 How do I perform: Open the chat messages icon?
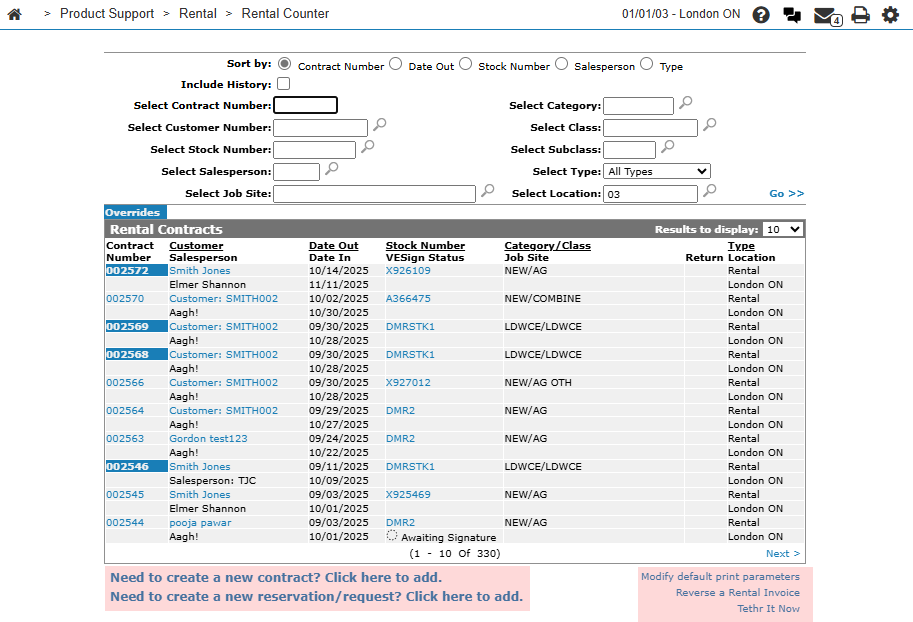792,15
